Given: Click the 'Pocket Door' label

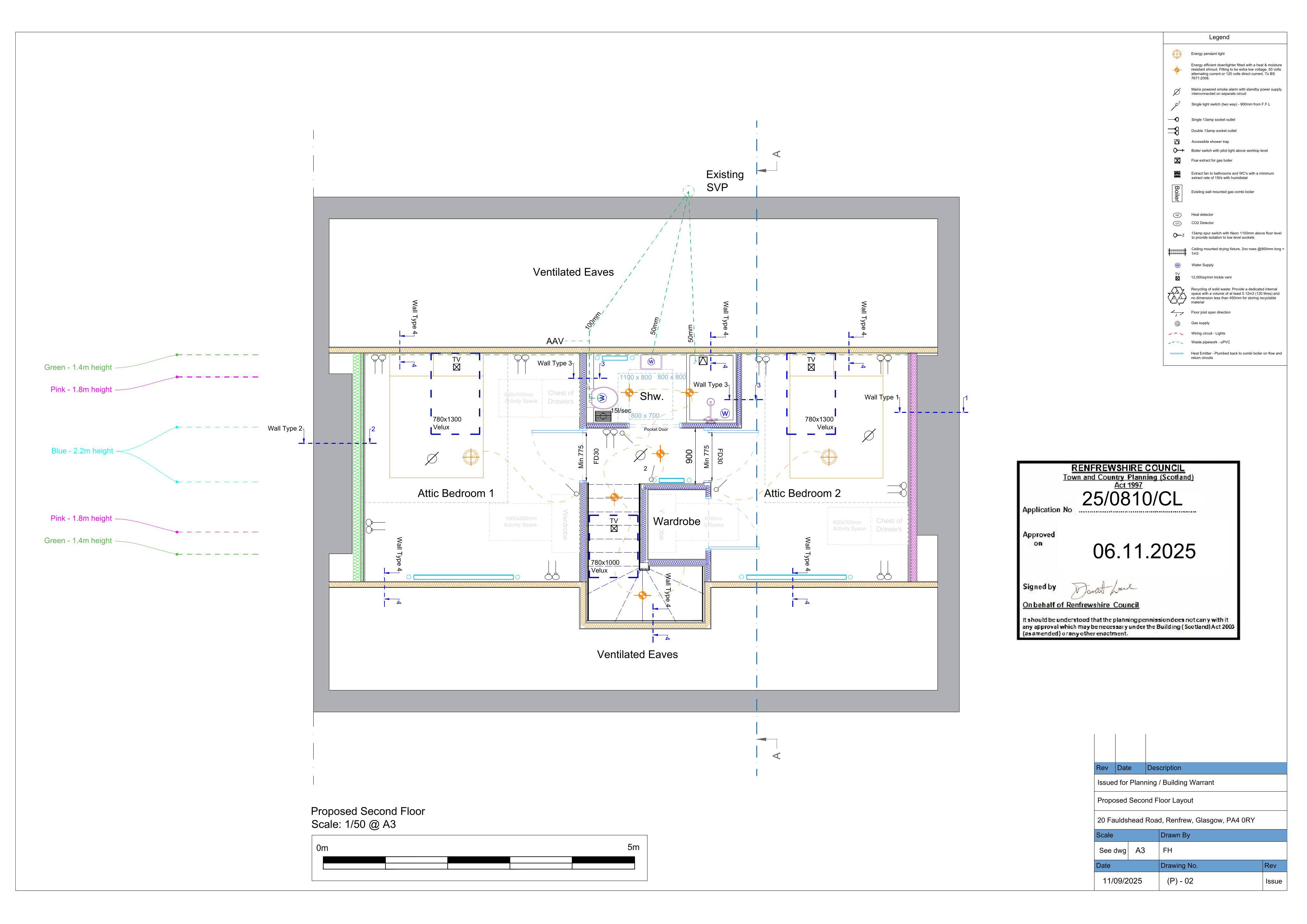Looking at the screenshot, I should 656,430.
